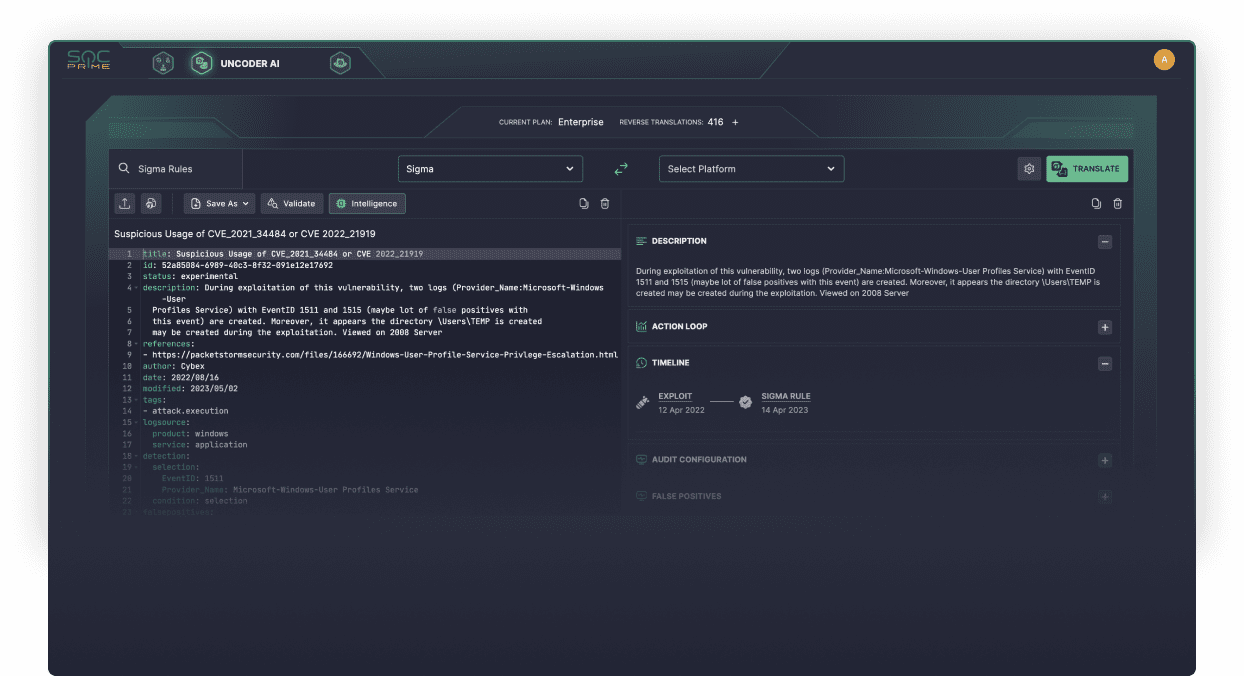
Task: Collapse the Timeline section
Action: point(1104,363)
